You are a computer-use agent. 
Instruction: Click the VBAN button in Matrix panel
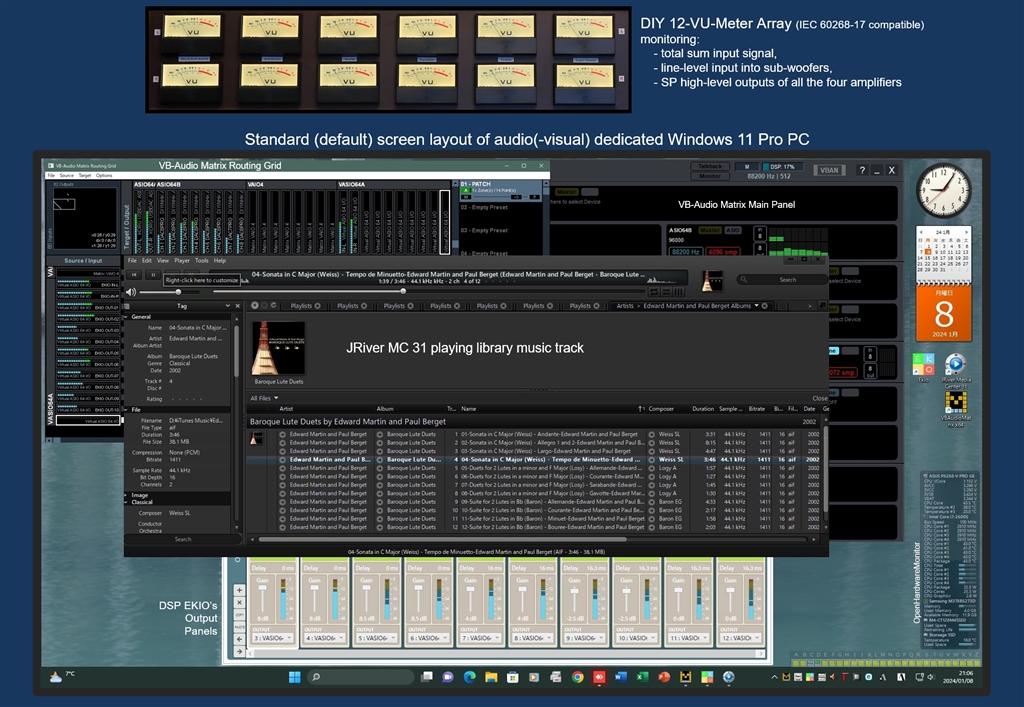point(827,171)
